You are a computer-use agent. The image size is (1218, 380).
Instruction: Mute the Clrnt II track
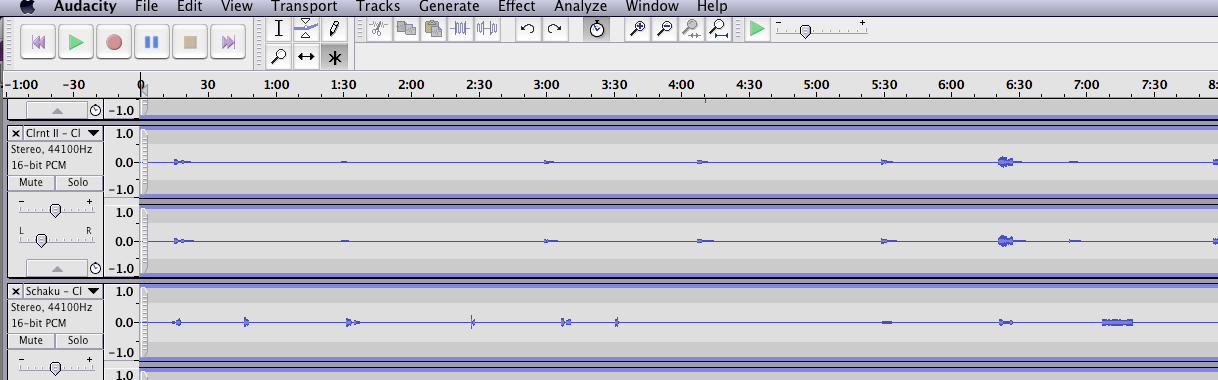pos(31,183)
